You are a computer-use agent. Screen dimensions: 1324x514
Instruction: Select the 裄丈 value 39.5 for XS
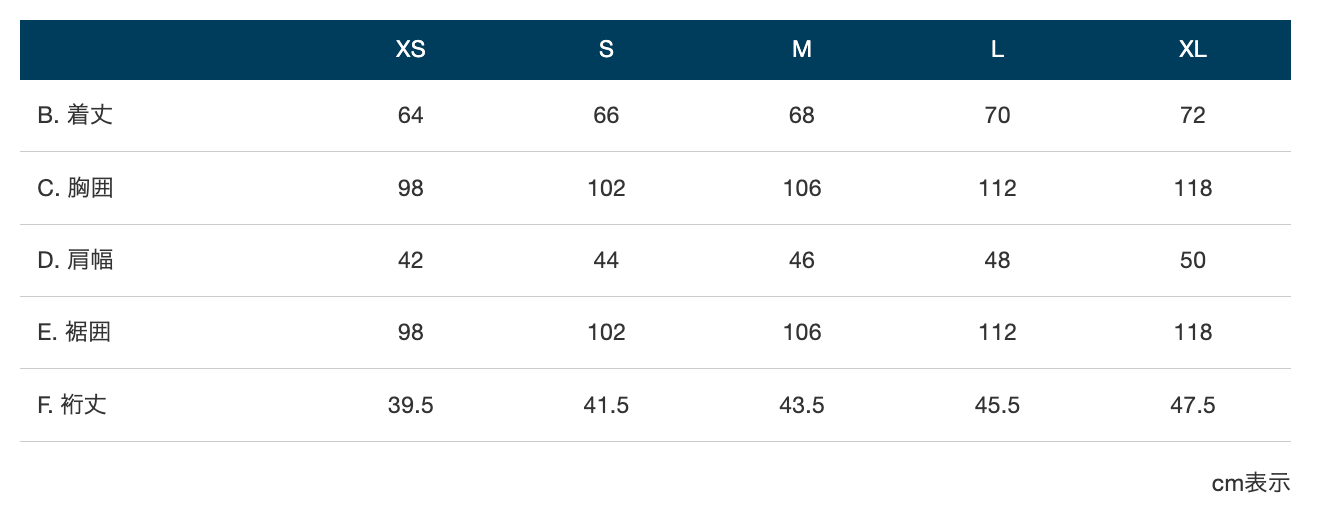pyautogui.click(x=410, y=405)
